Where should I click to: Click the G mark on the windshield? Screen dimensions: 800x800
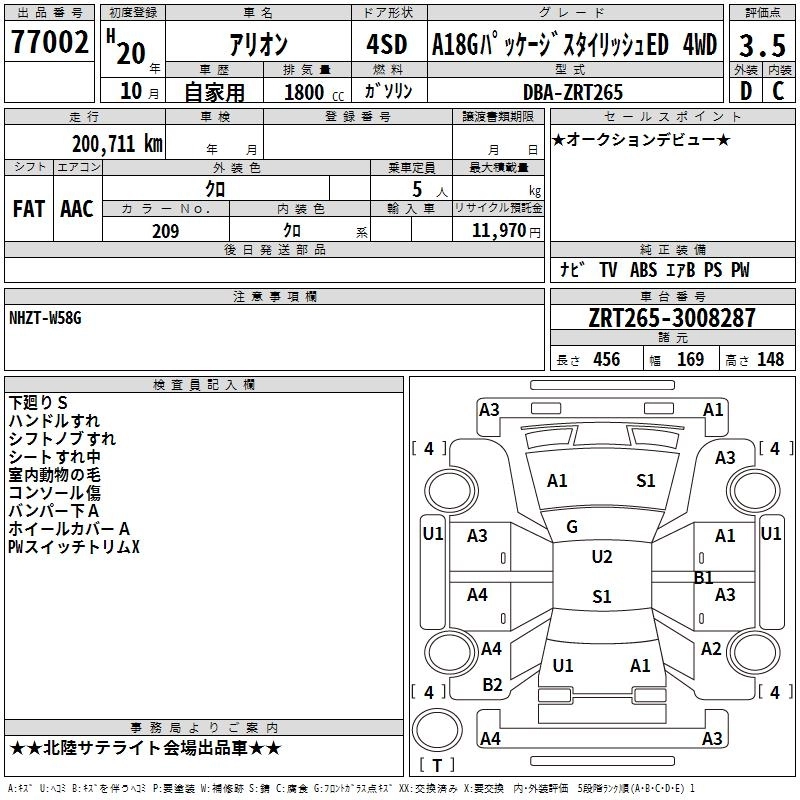coord(572,527)
